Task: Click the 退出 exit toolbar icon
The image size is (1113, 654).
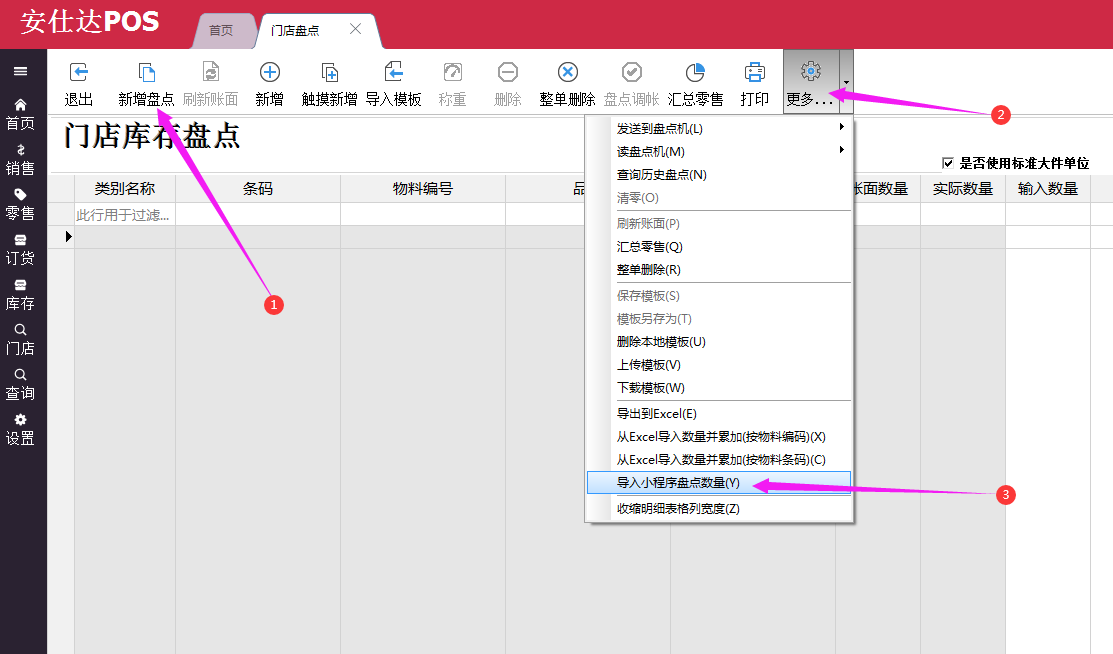Action: coord(79,73)
